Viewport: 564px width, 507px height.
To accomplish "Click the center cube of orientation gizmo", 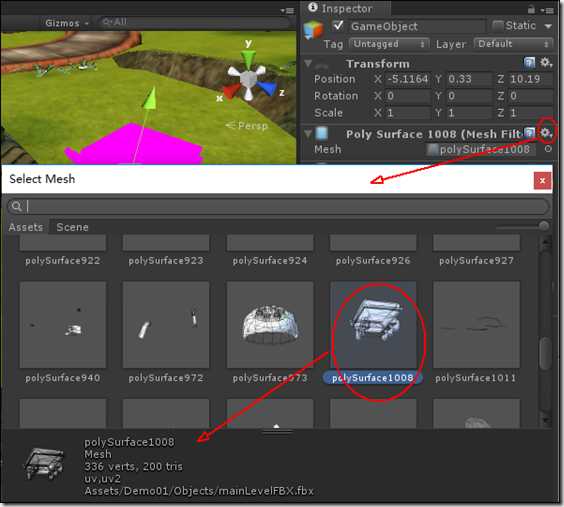I will [248, 79].
